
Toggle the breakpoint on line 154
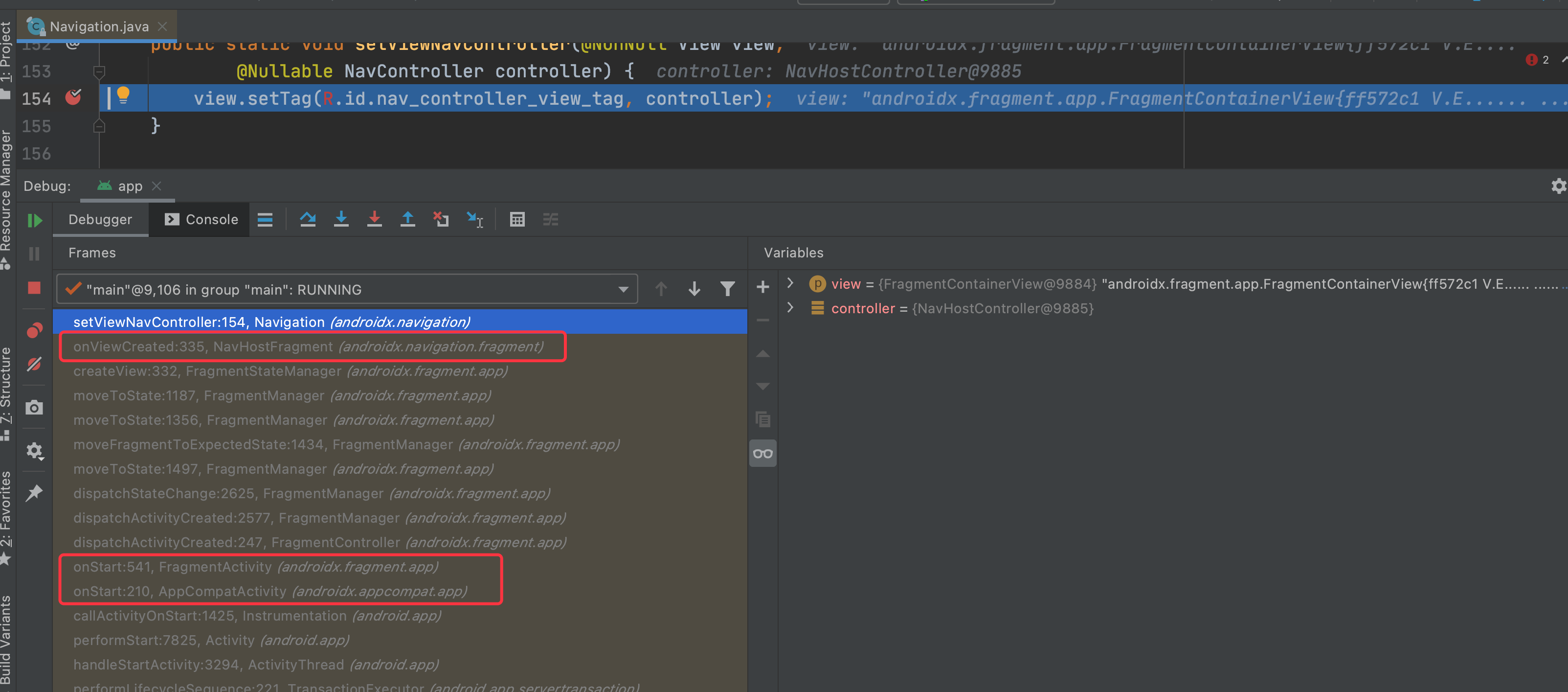pos(73,97)
